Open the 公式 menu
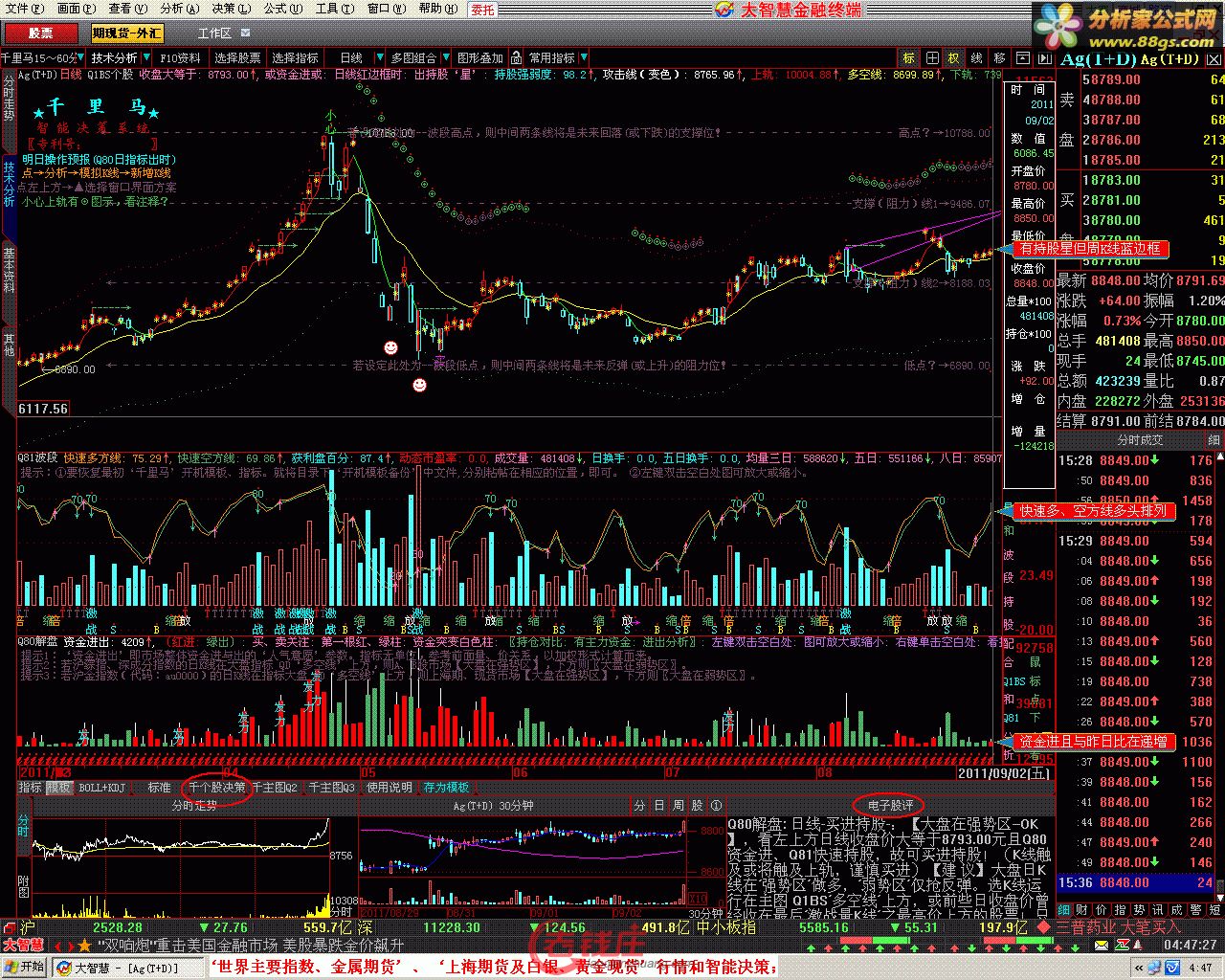Screen dimensions: 1225x980 (282, 9)
